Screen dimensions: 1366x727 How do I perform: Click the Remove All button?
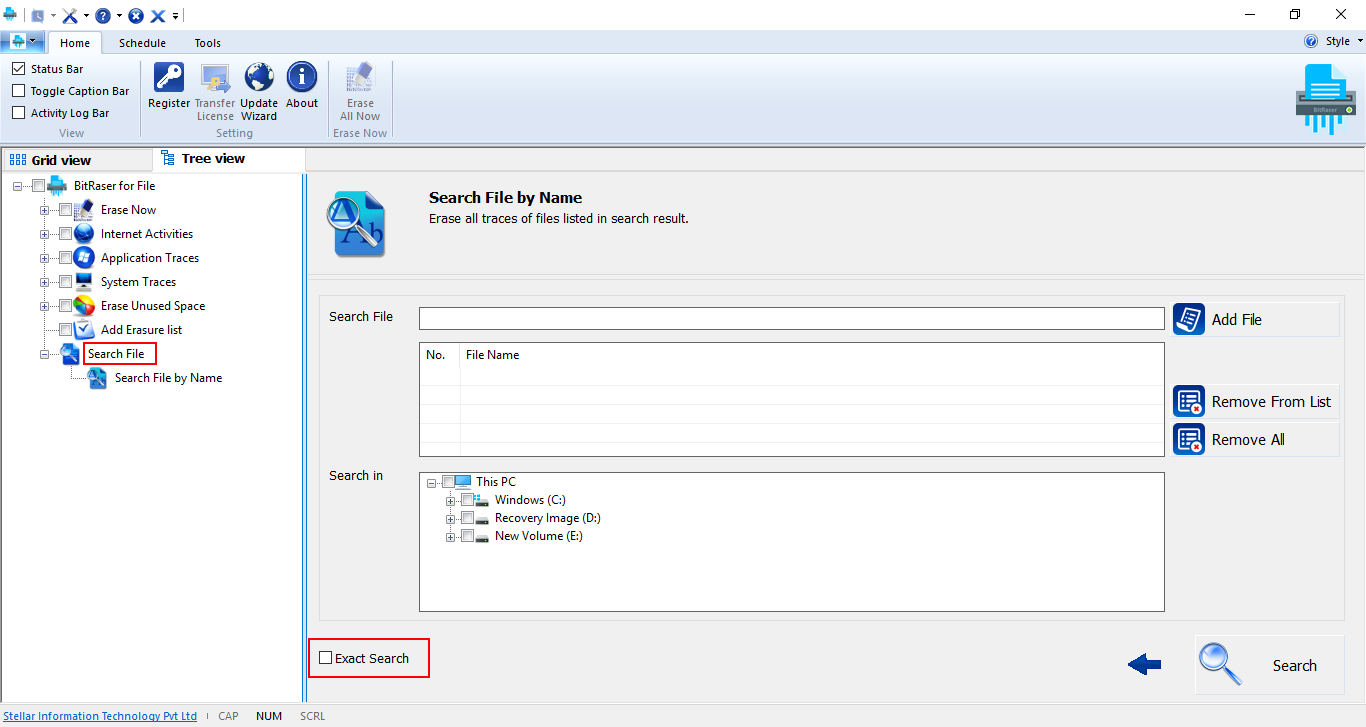coord(1255,440)
